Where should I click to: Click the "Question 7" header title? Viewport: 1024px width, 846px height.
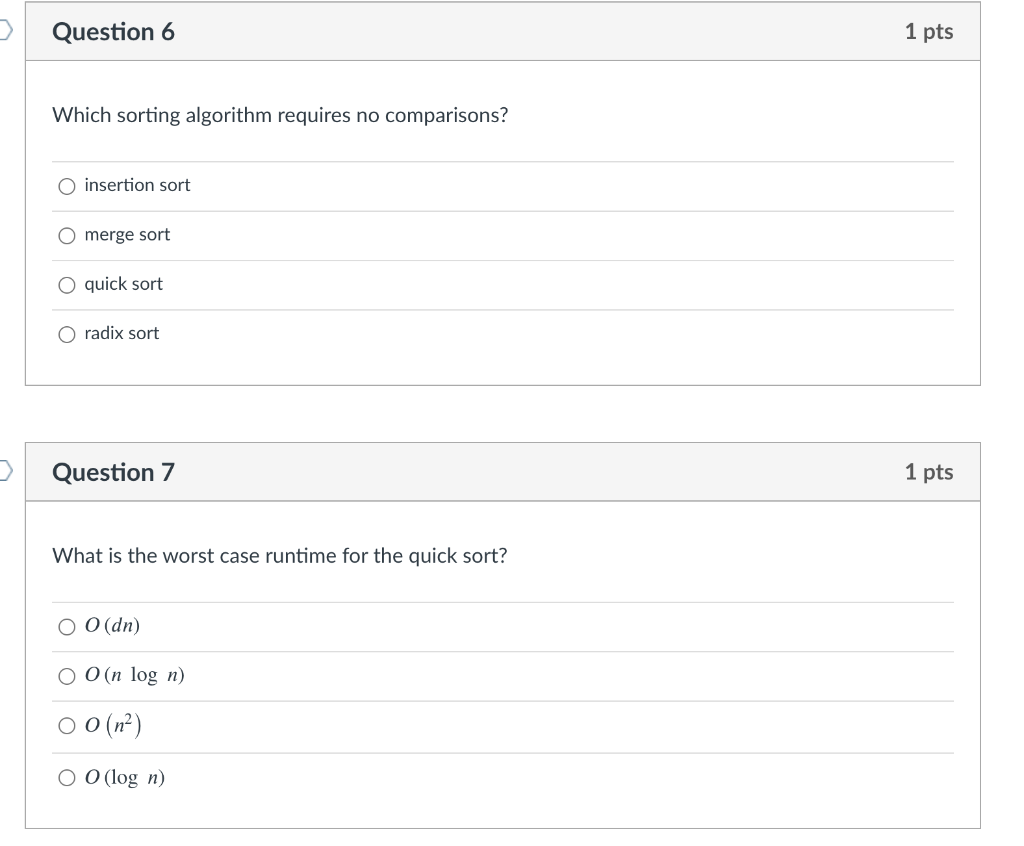point(113,472)
